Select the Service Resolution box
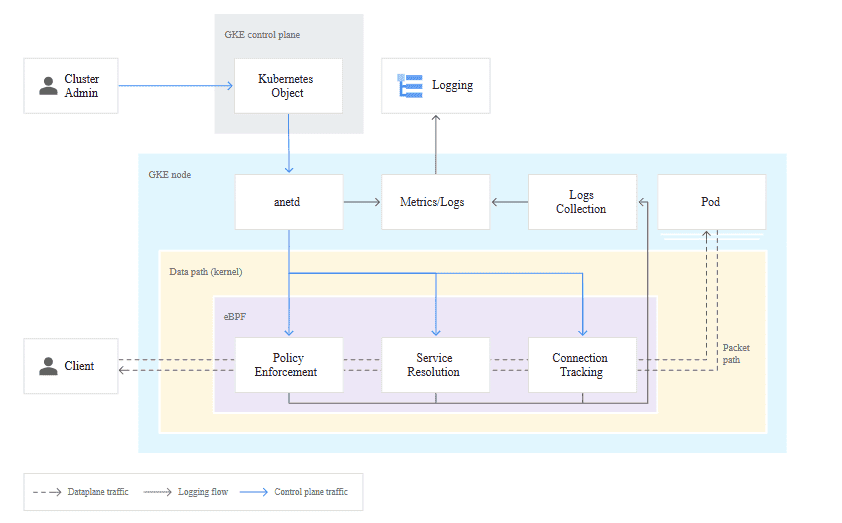Image resolution: width=842 pixels, height=523 pixels. point(435,365)
